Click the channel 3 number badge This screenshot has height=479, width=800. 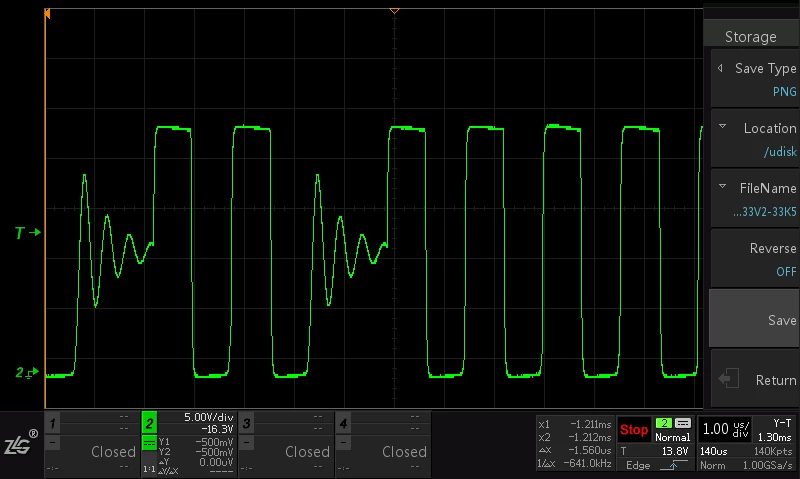pos(246,423)
